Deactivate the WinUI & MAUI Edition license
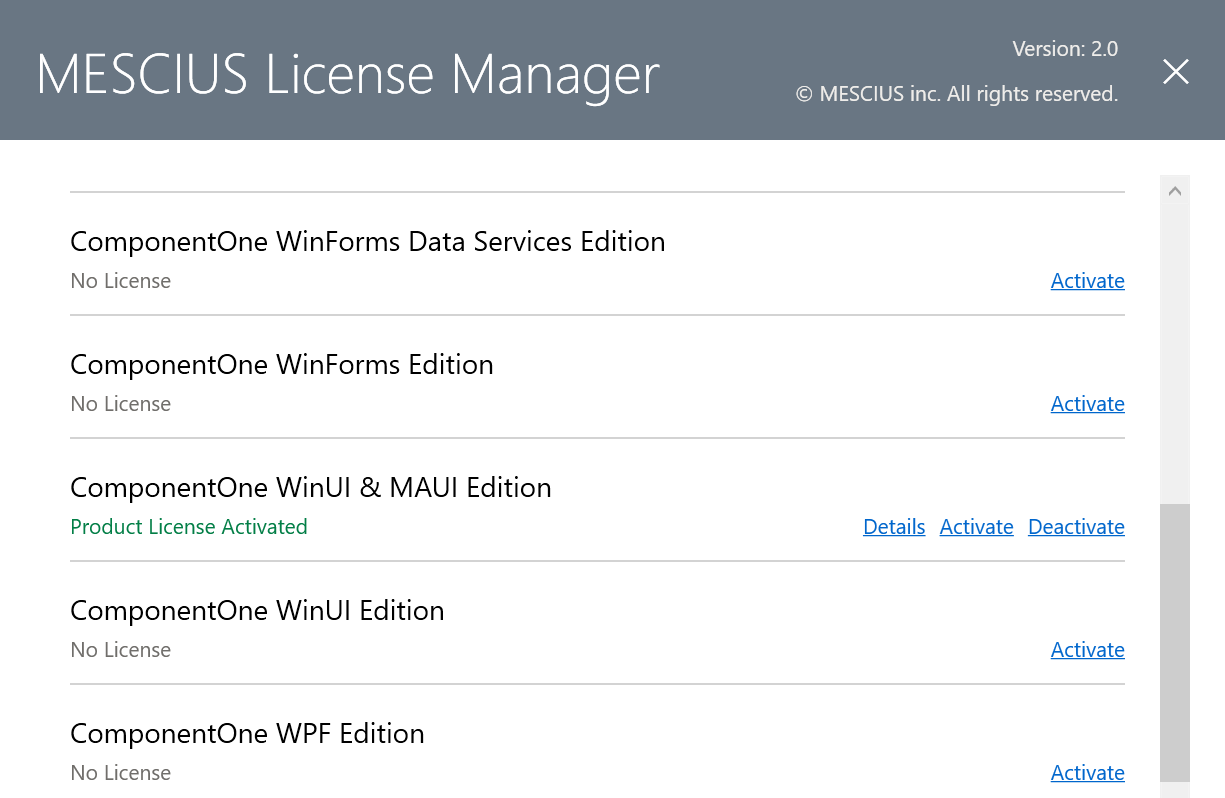Viewport: 1225px width, 798px height. pos(1076,527)
